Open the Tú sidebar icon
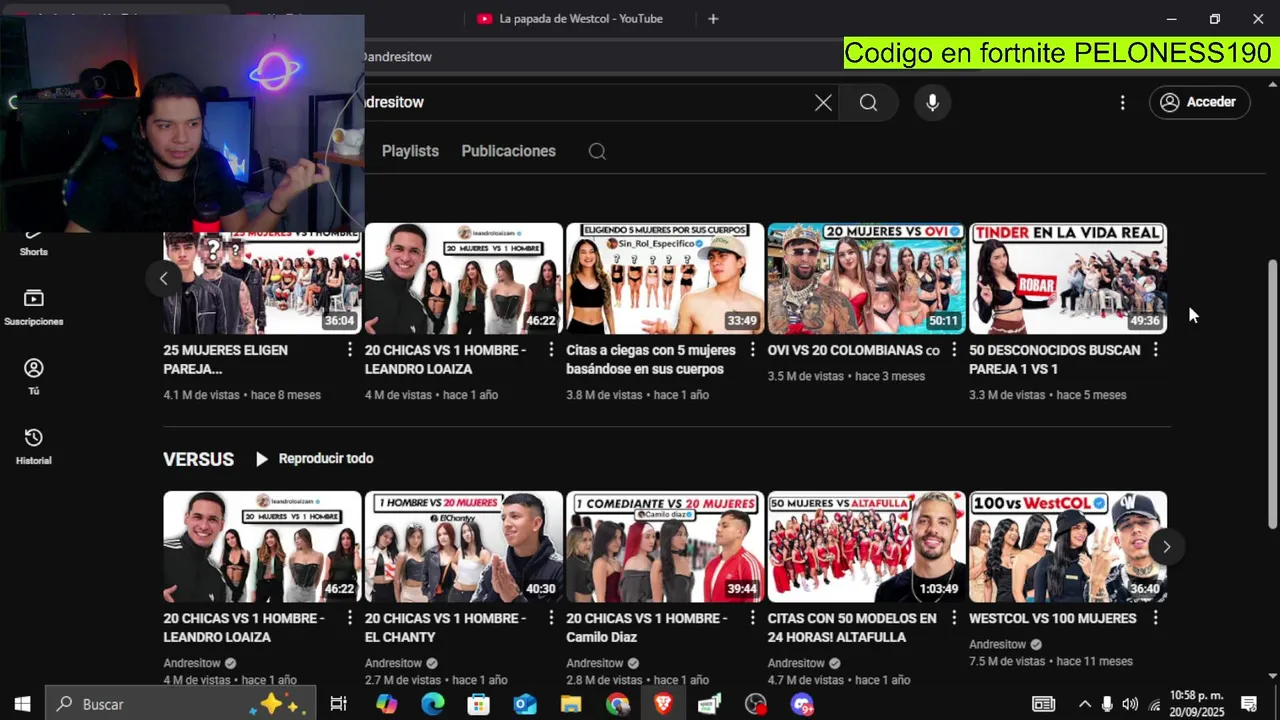Screen dimensions: 1280x720 [34, 377]
